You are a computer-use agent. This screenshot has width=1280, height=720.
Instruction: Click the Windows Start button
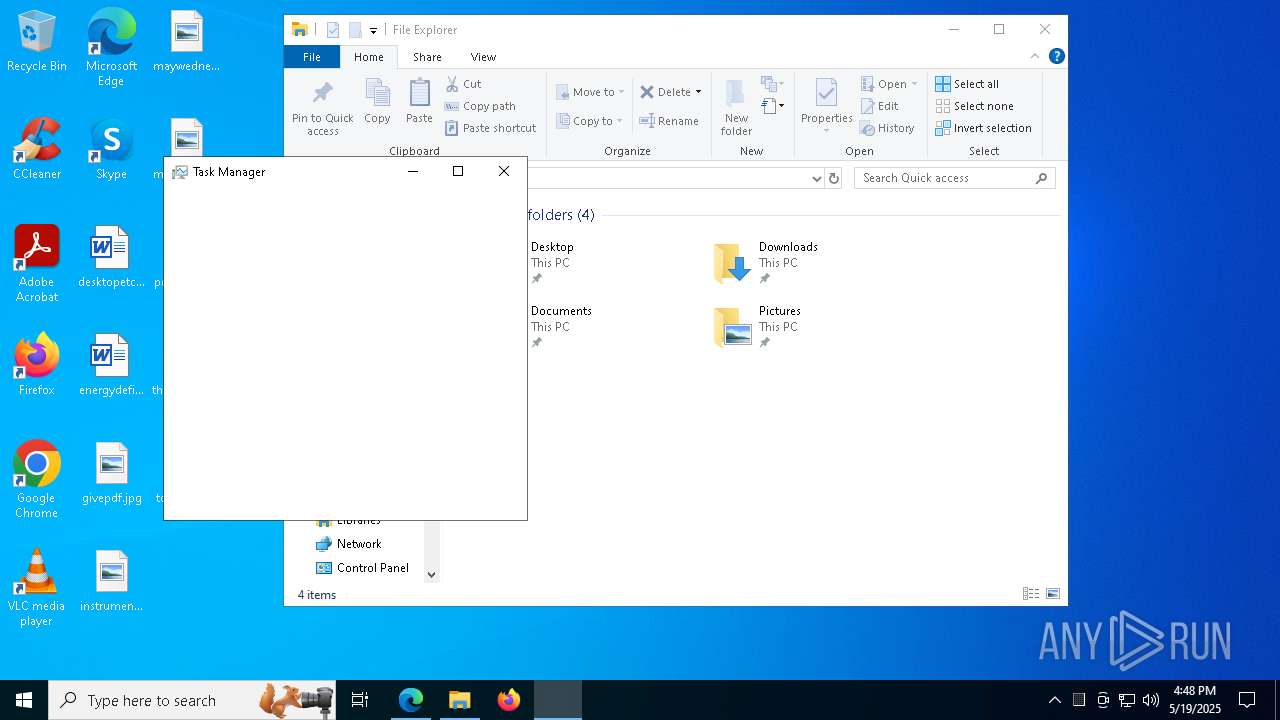point(24,700)
